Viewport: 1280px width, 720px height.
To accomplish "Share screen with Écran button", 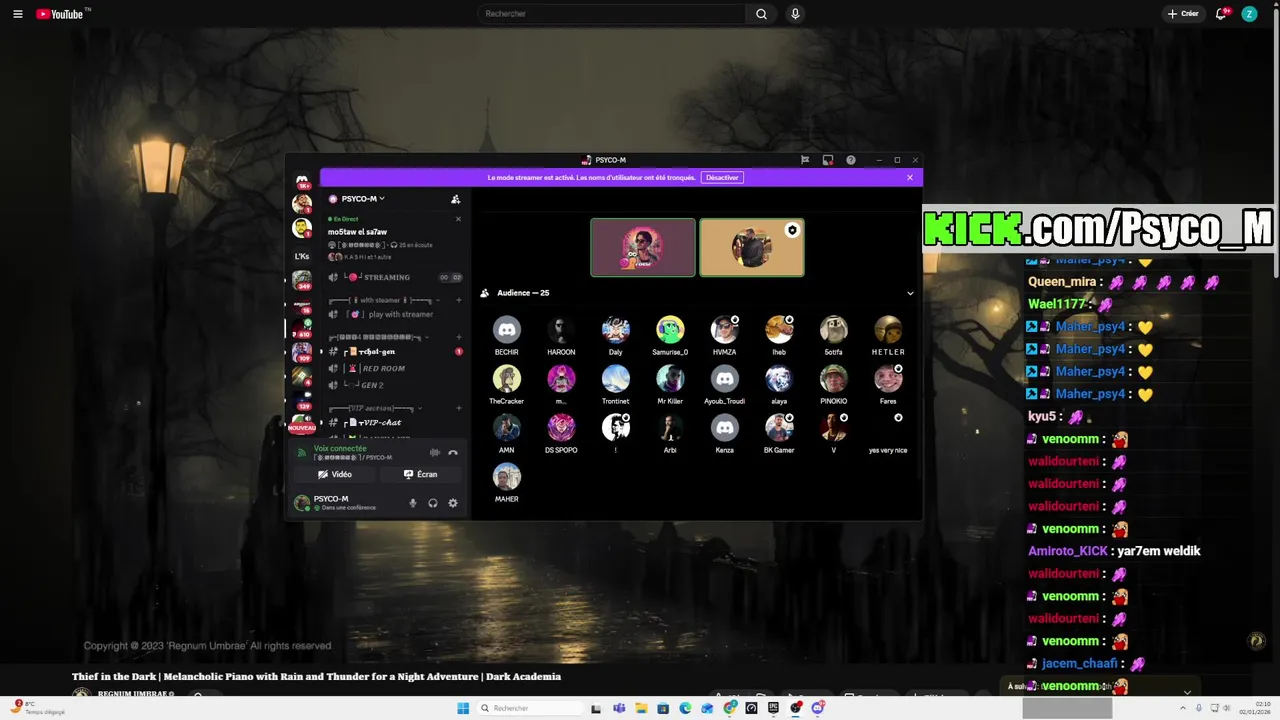I will [420, 474].
